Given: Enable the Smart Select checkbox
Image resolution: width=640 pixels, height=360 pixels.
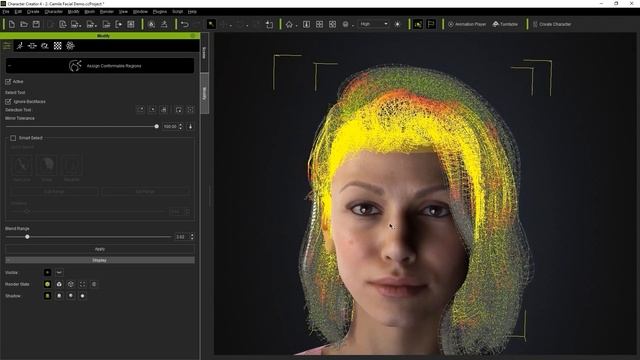Looking at the screenshot, I should click(x=13, y=138).
